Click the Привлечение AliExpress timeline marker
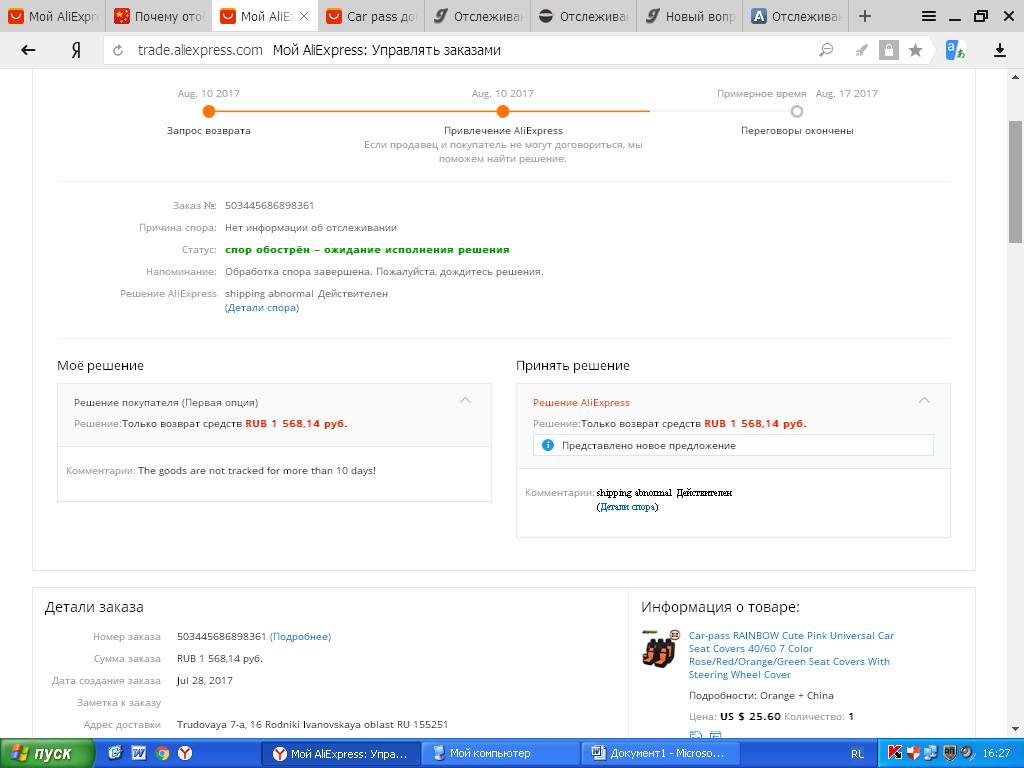 click(x=502, y=112)
